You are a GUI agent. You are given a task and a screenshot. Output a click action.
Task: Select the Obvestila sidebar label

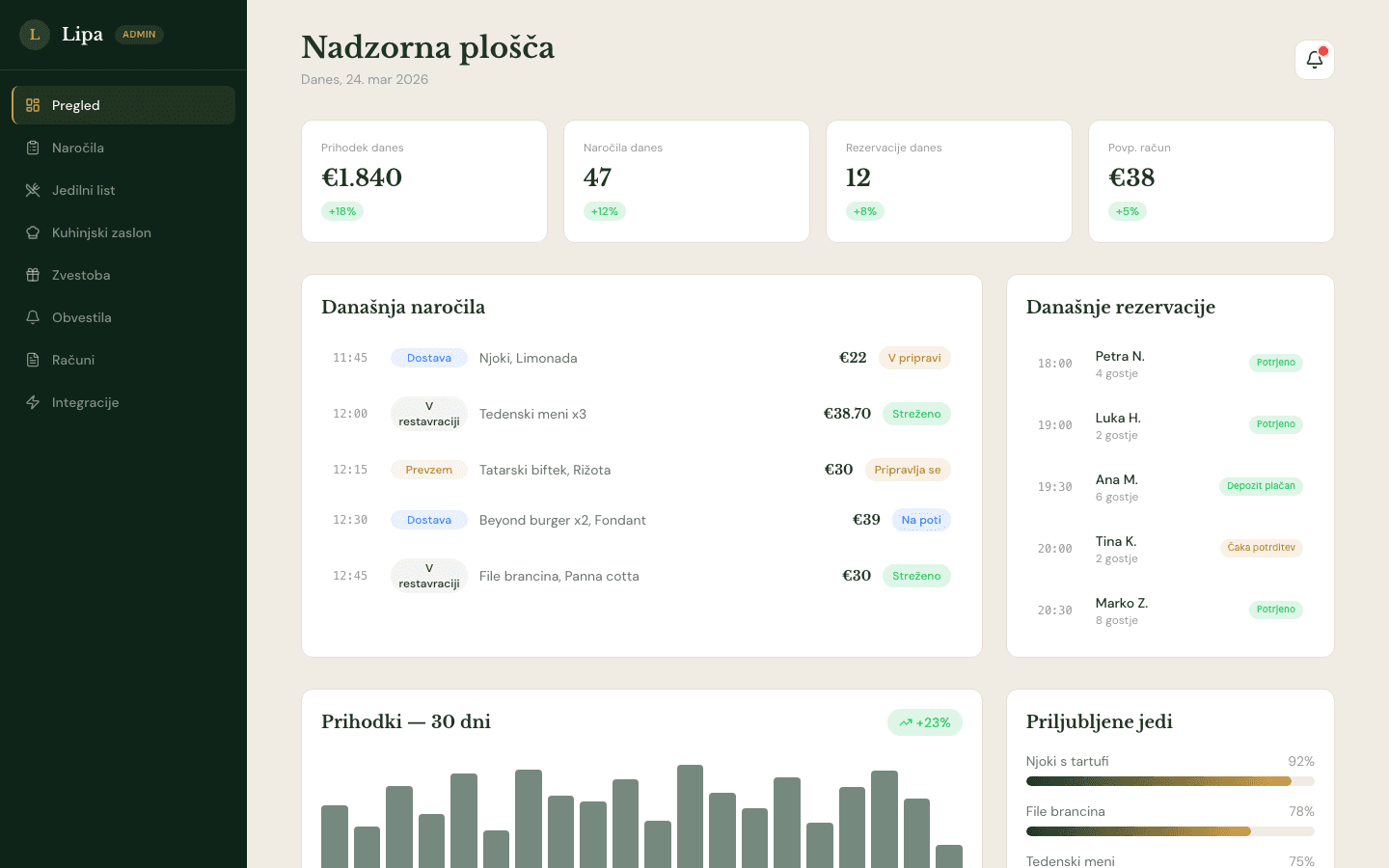pos(82,317)
